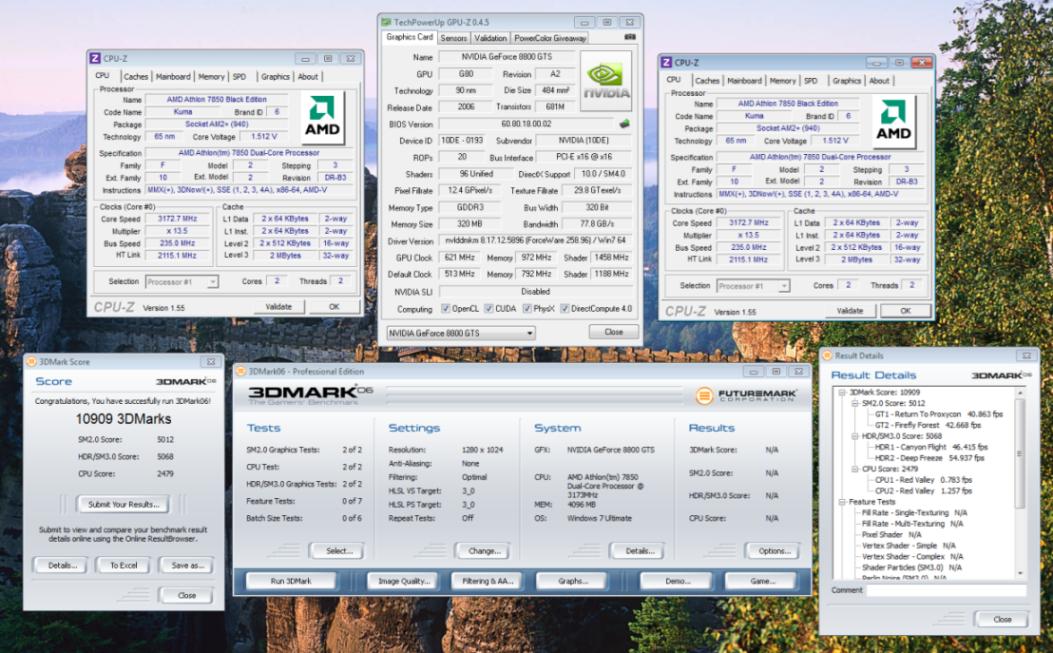1053x653 pixels.
Task: Select GT1 - Return To Proxycon result row
Action: 938,415
